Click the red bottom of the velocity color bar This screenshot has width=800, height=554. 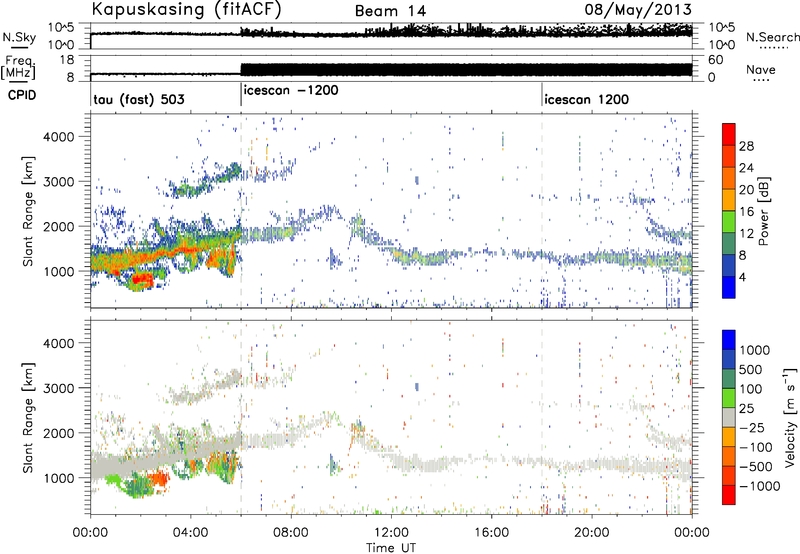tap(729, 495)
